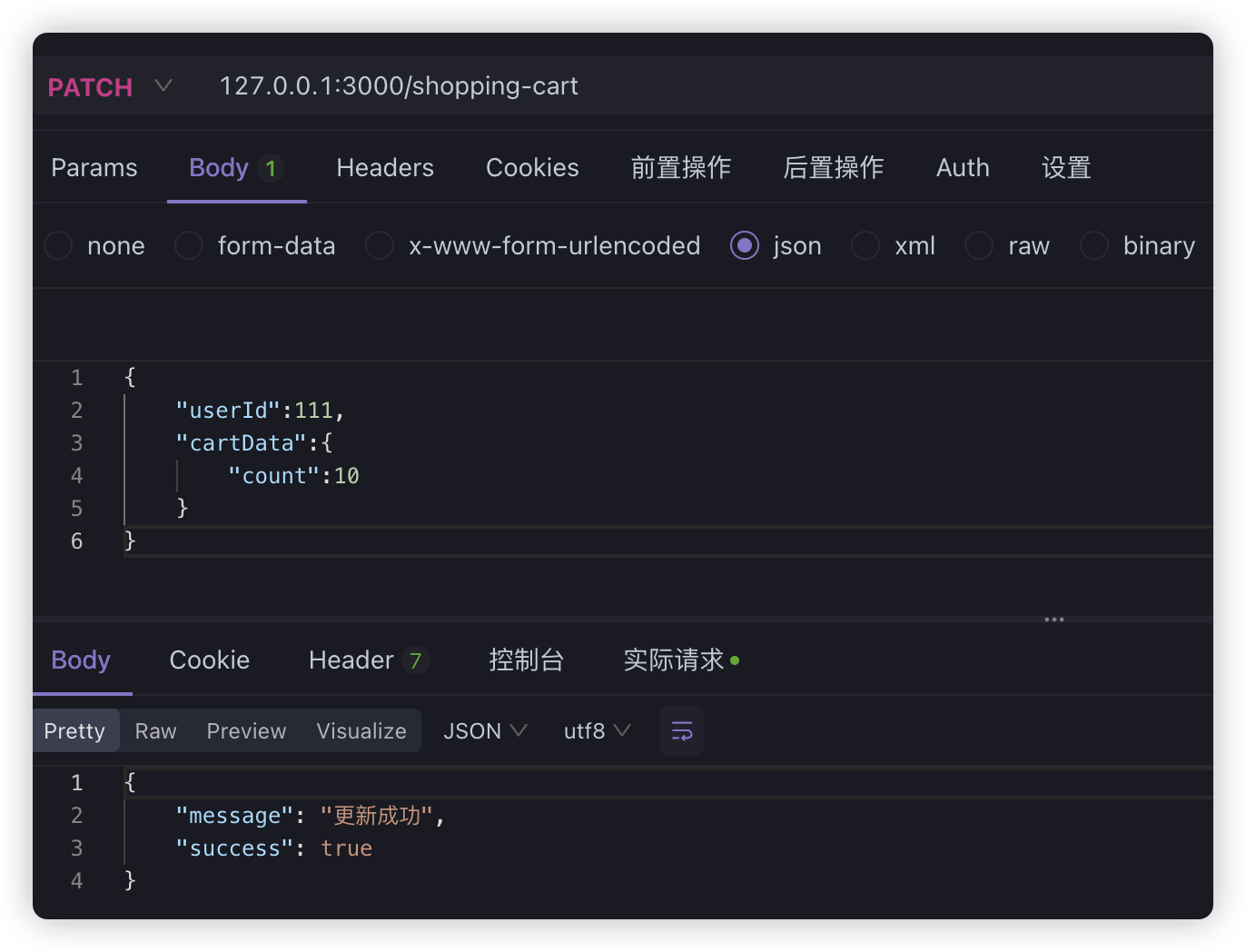Select the json body type radio
The width and height of the screenshot is (1246, 952).
[745, 245]
